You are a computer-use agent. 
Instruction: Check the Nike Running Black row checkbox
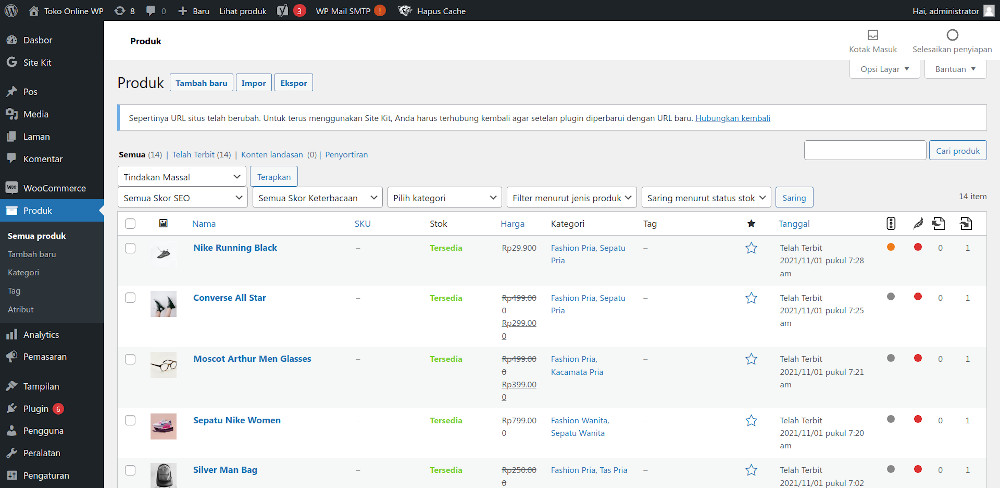coord(130,248)
